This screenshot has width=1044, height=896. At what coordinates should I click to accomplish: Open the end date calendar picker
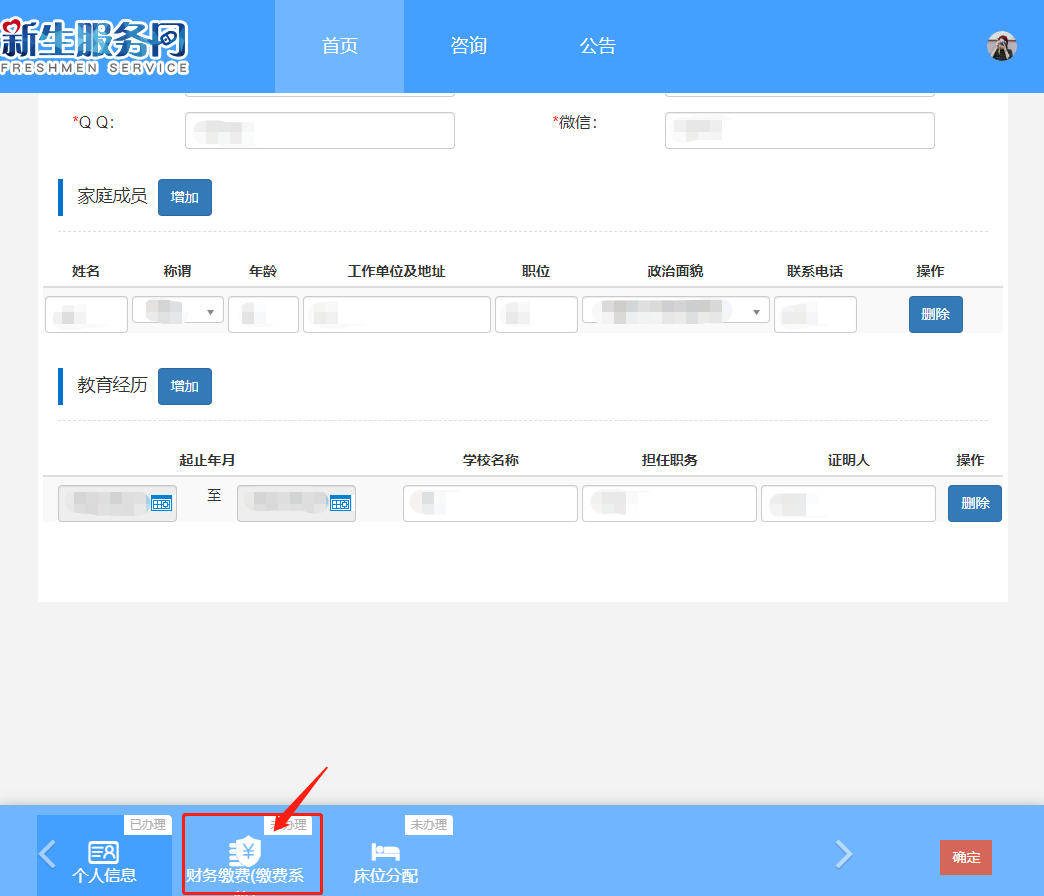(340, 504)
